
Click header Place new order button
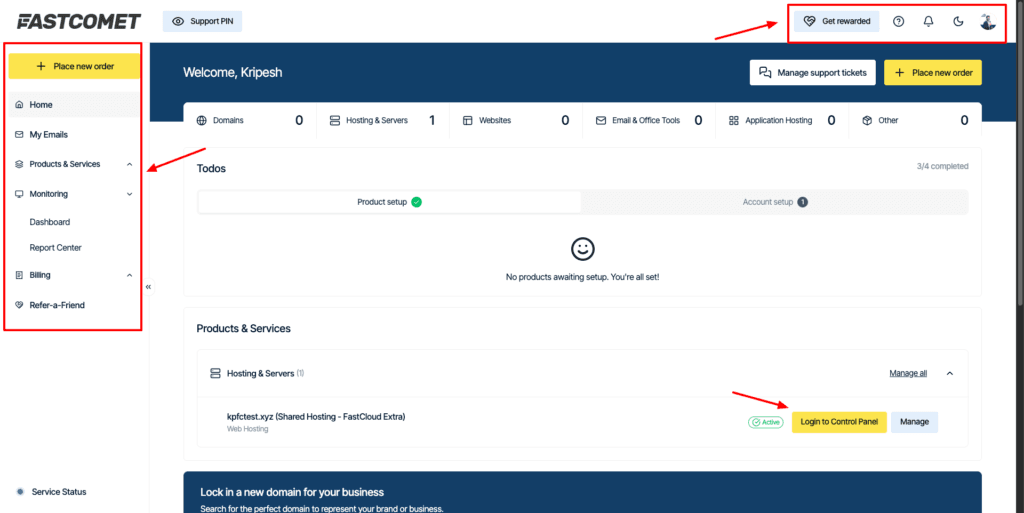pyautogui.click(x=933, y=72)
